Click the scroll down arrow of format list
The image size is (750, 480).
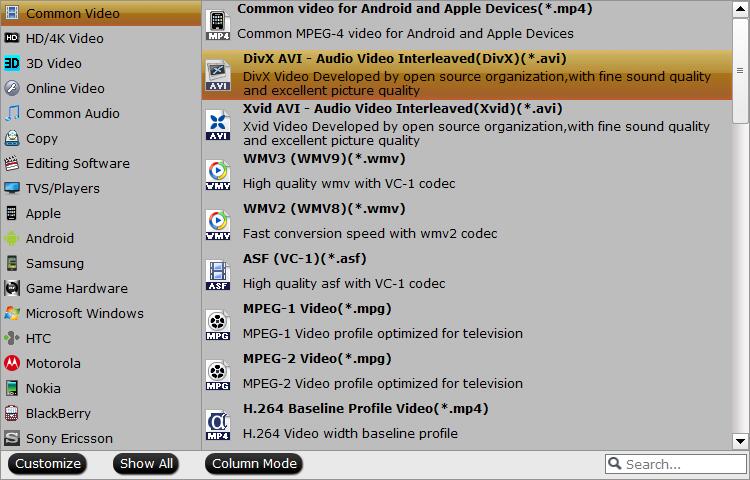[x=741, y=440]
